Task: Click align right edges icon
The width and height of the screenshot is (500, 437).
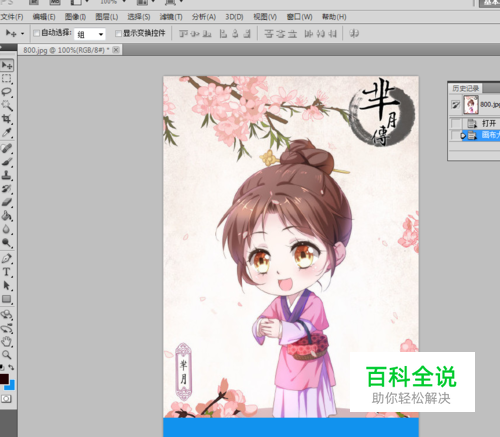Action: click(247, 34)
